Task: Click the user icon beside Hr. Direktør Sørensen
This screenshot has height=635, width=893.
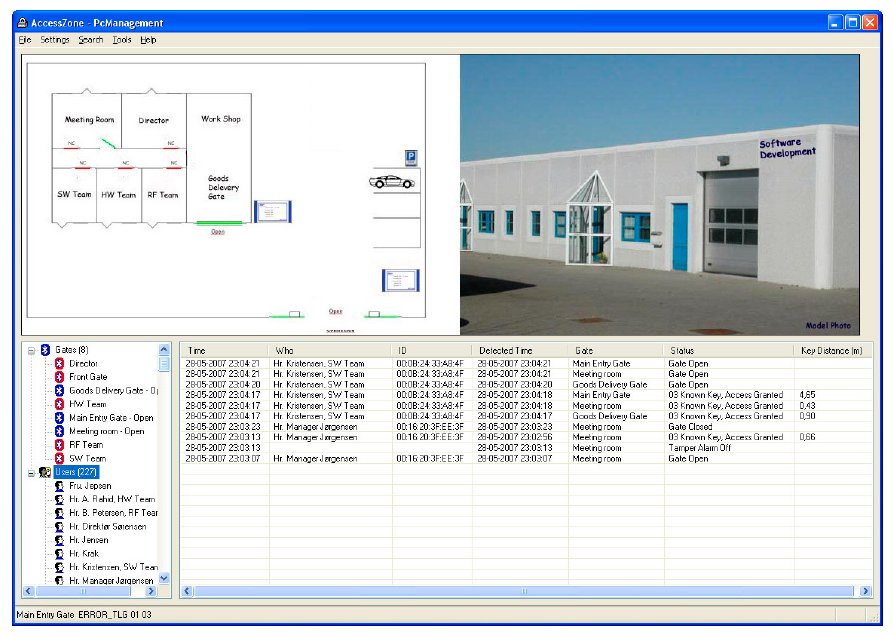Action: coord(59,526)
